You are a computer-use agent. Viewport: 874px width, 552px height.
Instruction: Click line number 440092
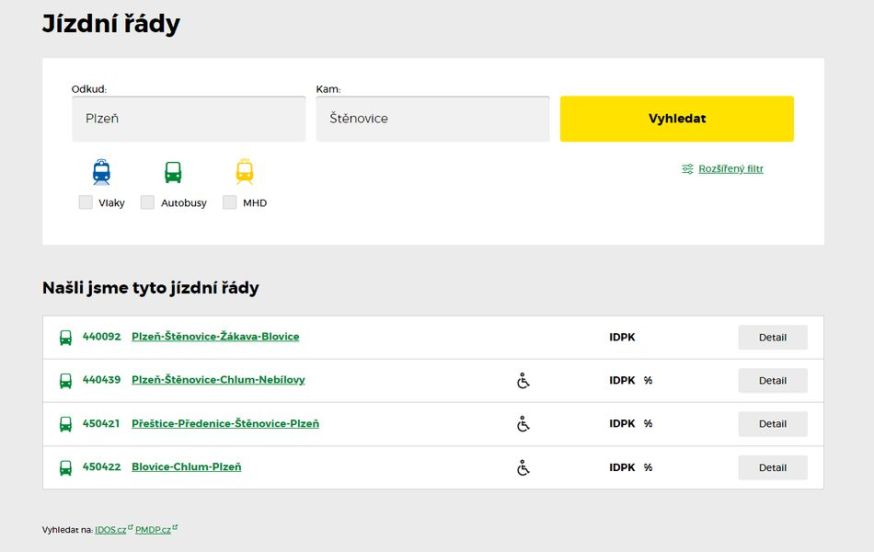pos(101,336)
